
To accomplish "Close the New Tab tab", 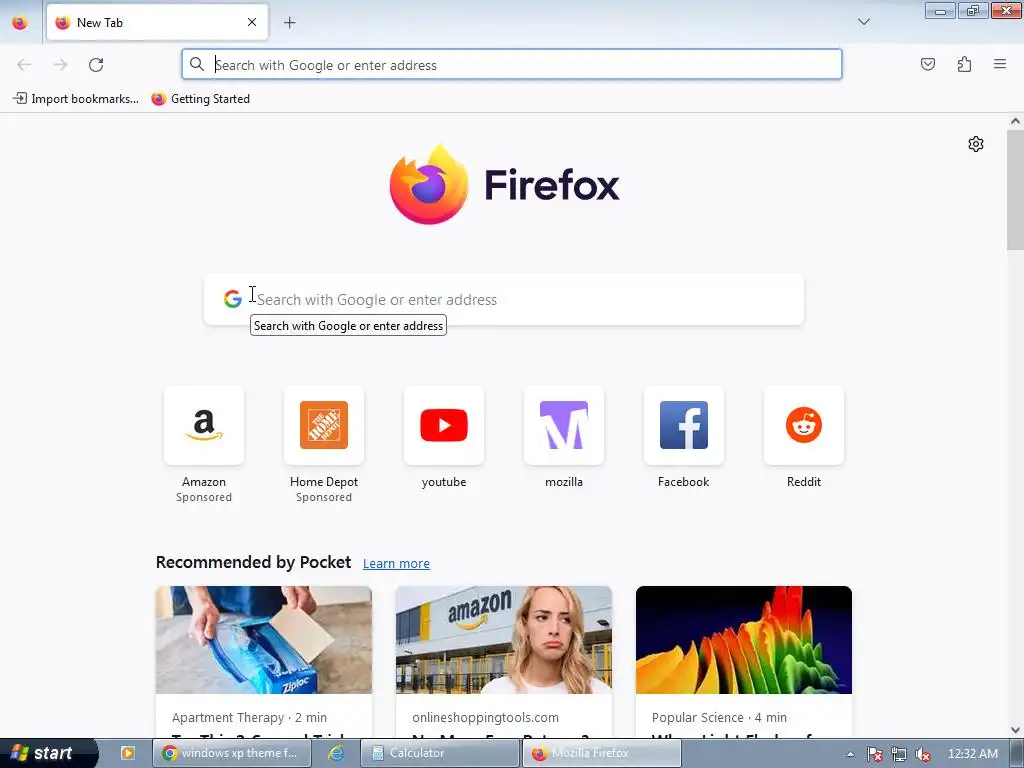I will click(252, 22).
